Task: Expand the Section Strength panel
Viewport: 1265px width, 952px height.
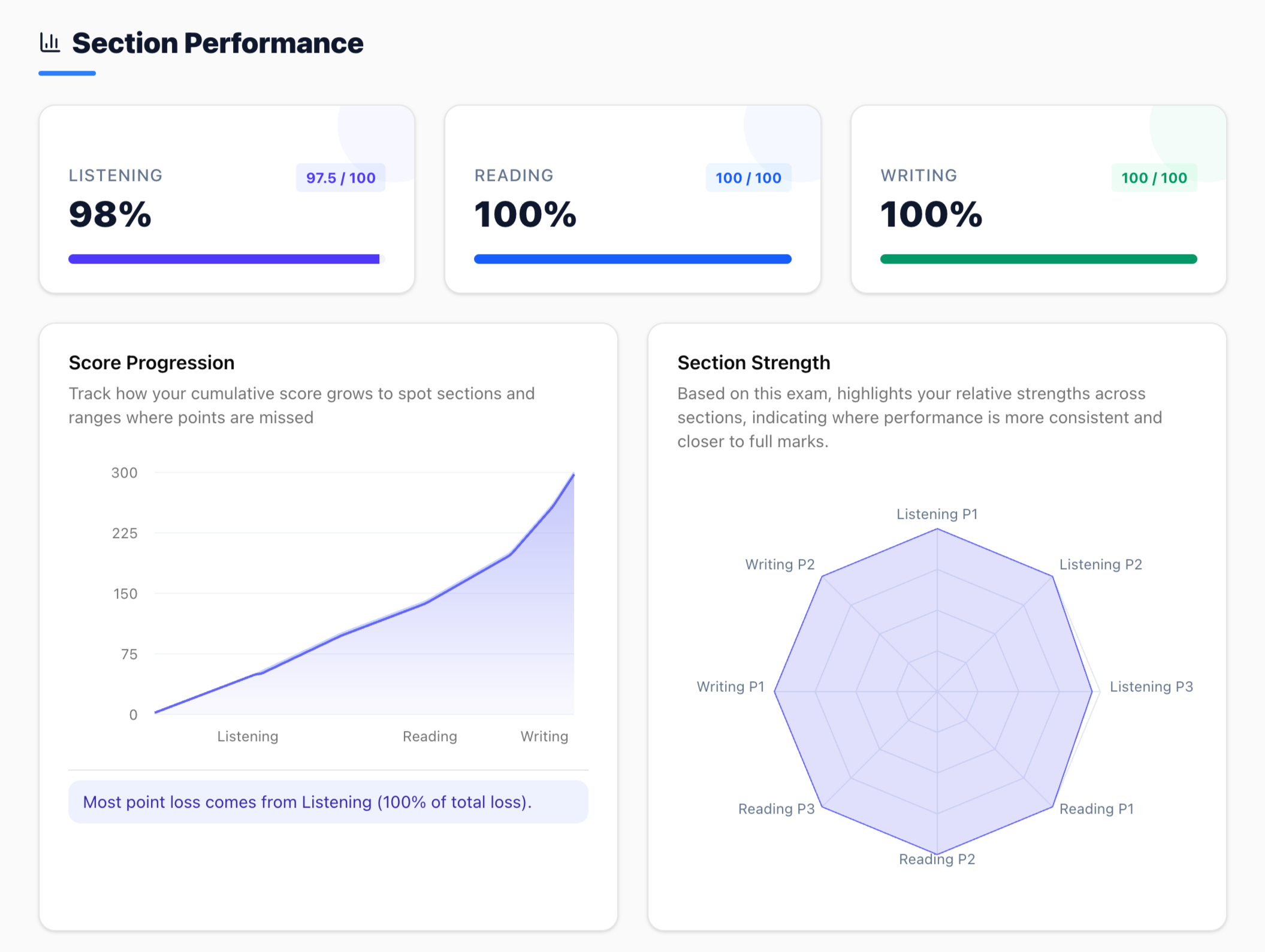Action: pyautogui.click(x=754, y=362)
